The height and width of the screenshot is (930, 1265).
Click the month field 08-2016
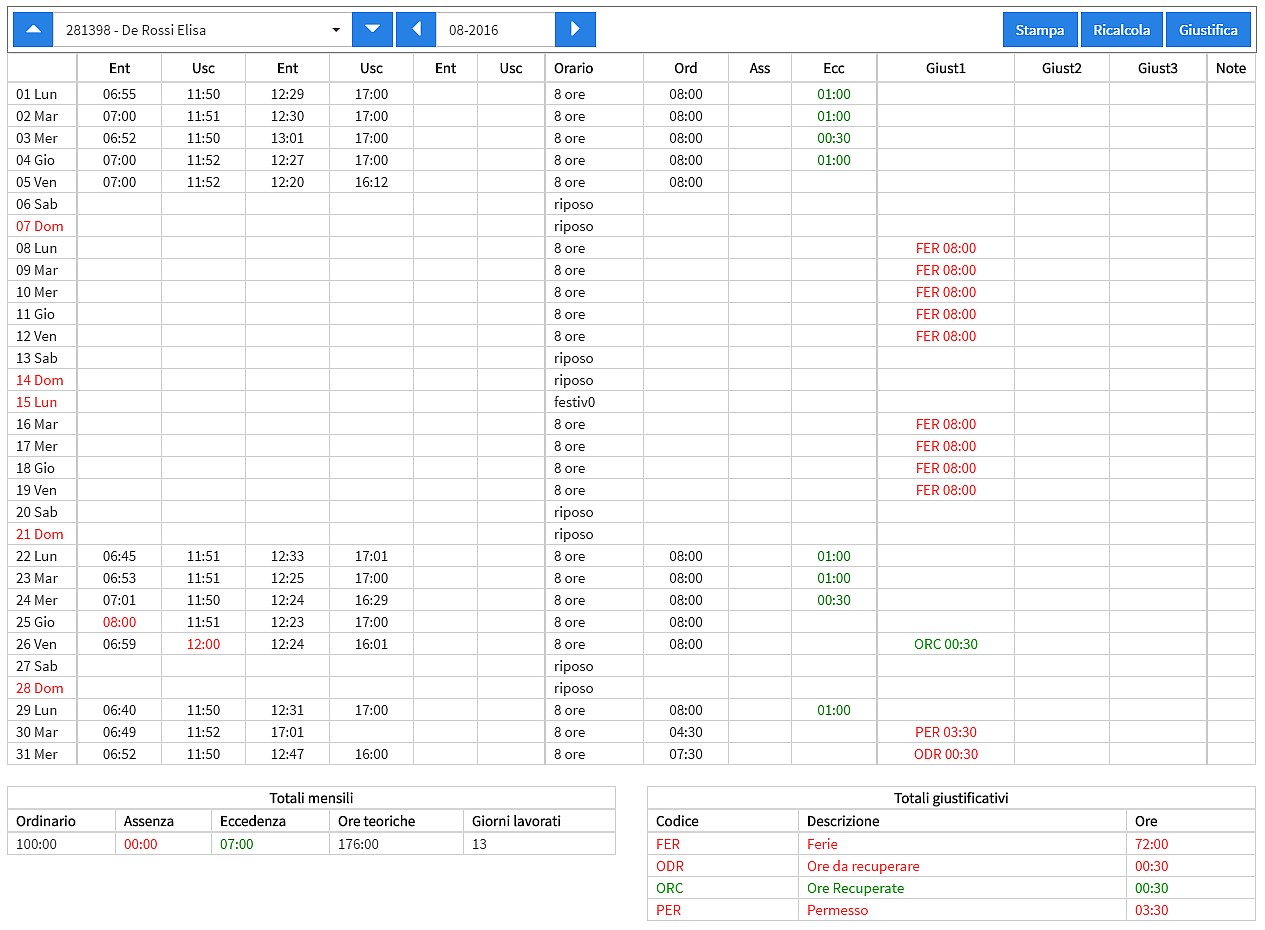[496, 30]
